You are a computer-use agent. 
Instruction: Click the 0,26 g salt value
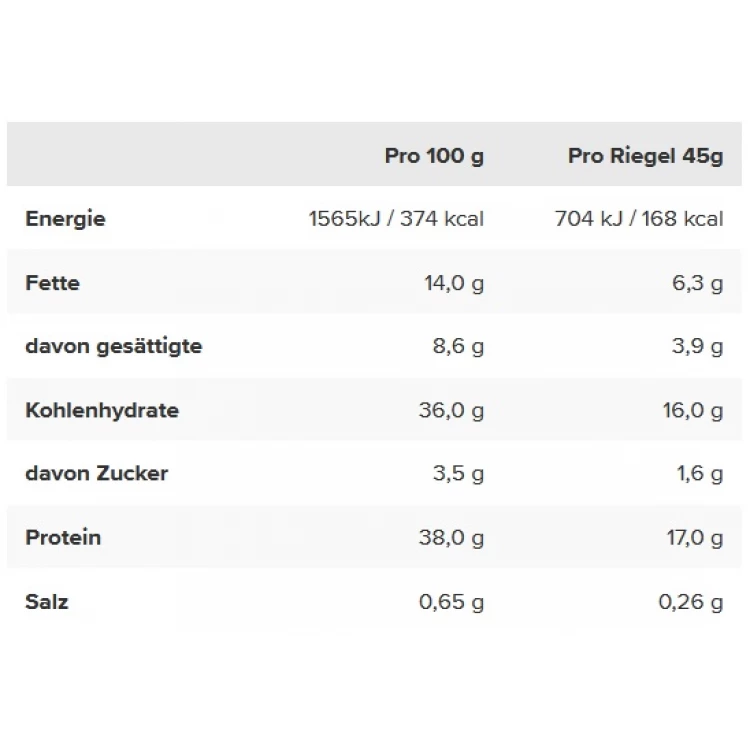(x=691, y=602)
